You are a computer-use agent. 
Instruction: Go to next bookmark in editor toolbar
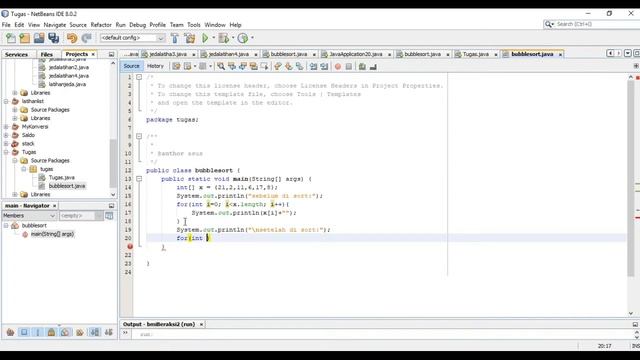[289, 66]
